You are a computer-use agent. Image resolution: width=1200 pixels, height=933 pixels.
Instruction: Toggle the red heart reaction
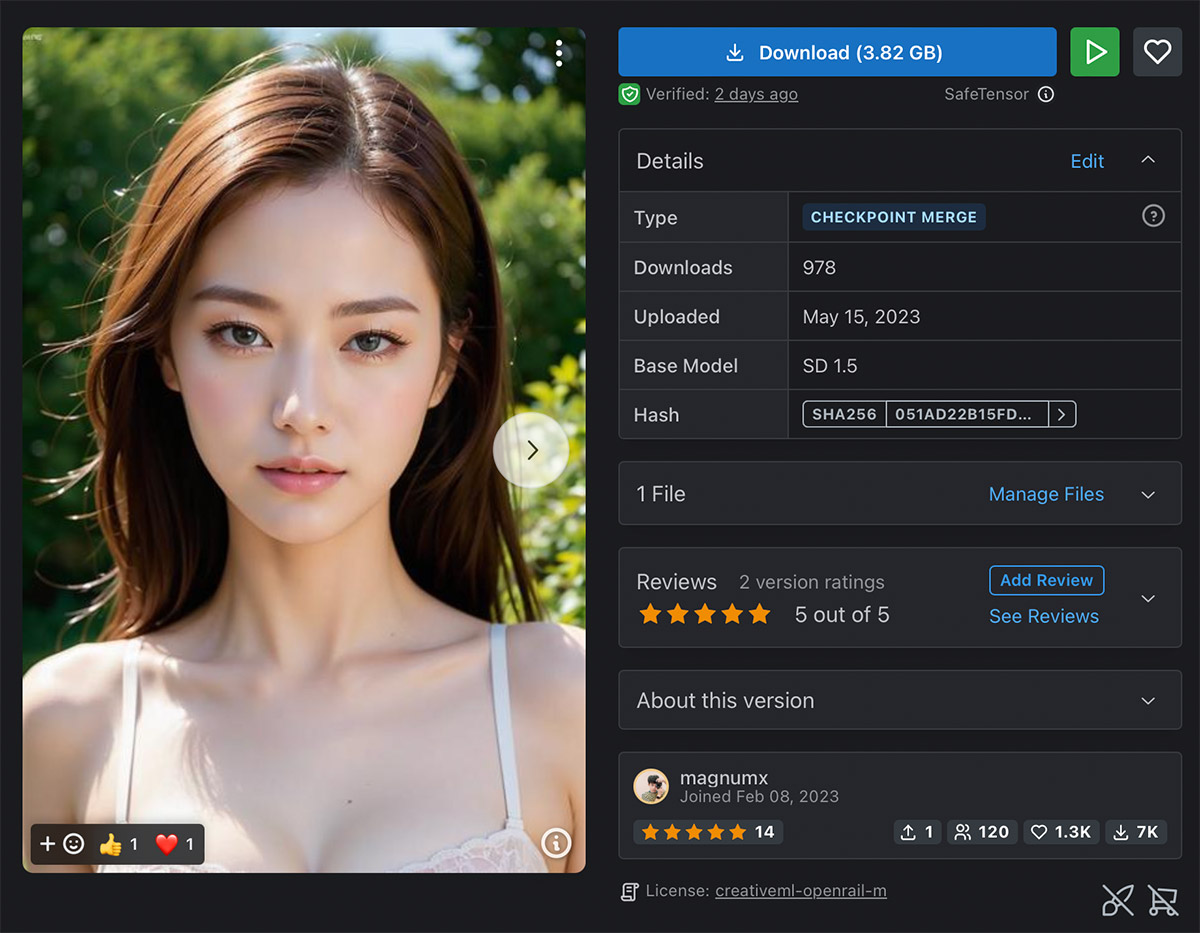175,845
